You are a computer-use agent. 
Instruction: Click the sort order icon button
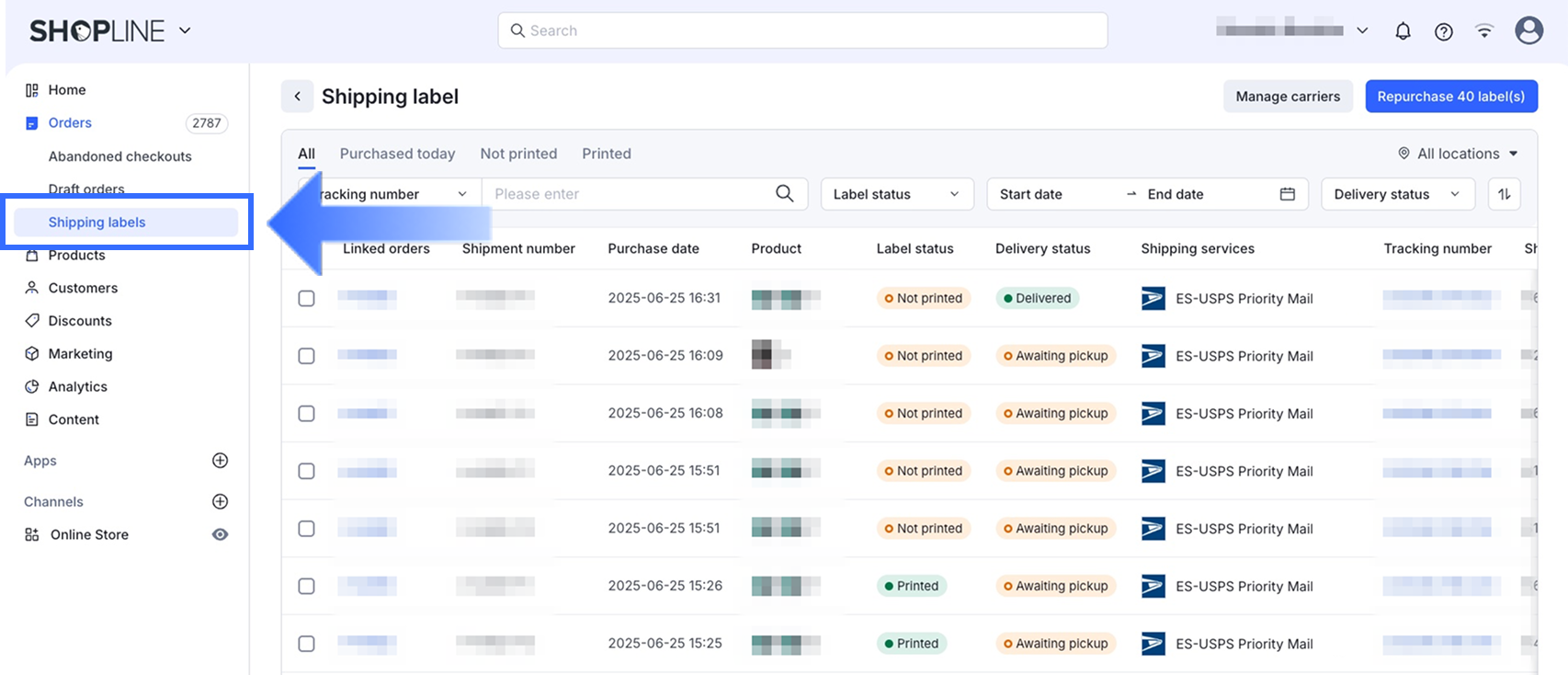1504,194
